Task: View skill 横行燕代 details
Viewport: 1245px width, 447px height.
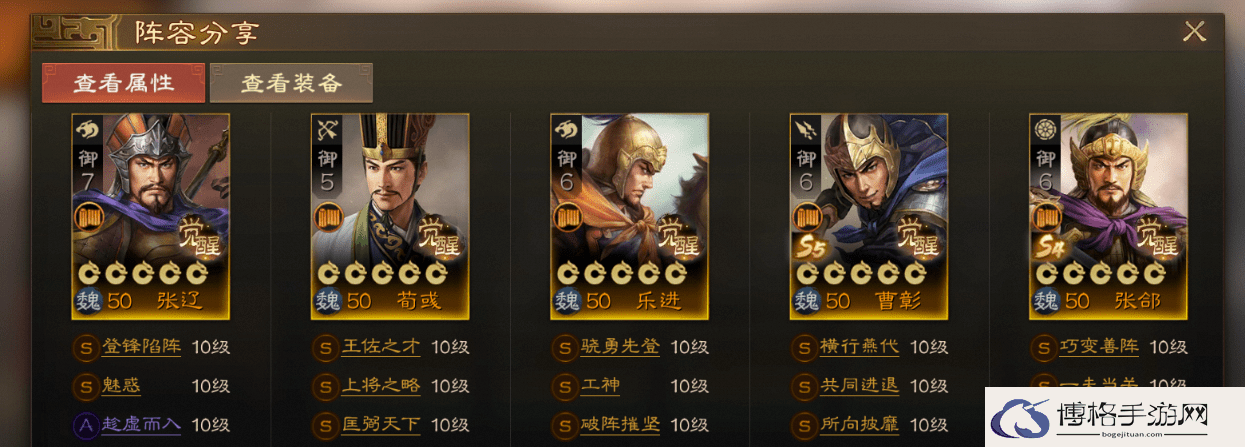Action: pos(859,347)
